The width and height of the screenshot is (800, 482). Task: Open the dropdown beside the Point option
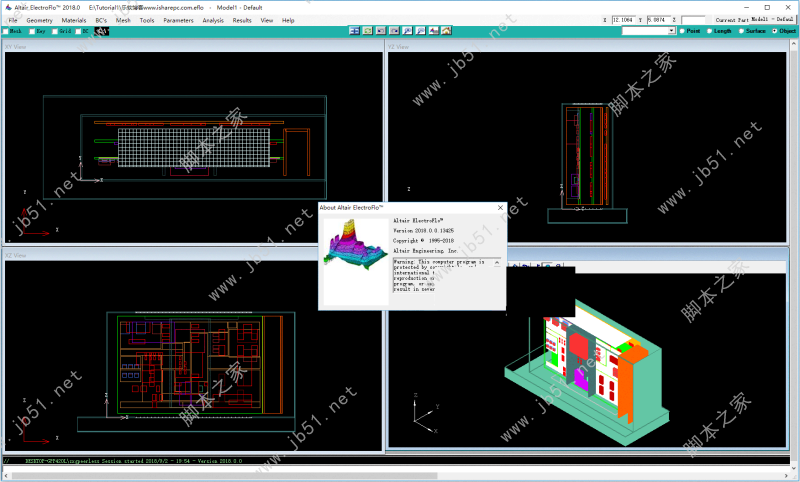671,31
